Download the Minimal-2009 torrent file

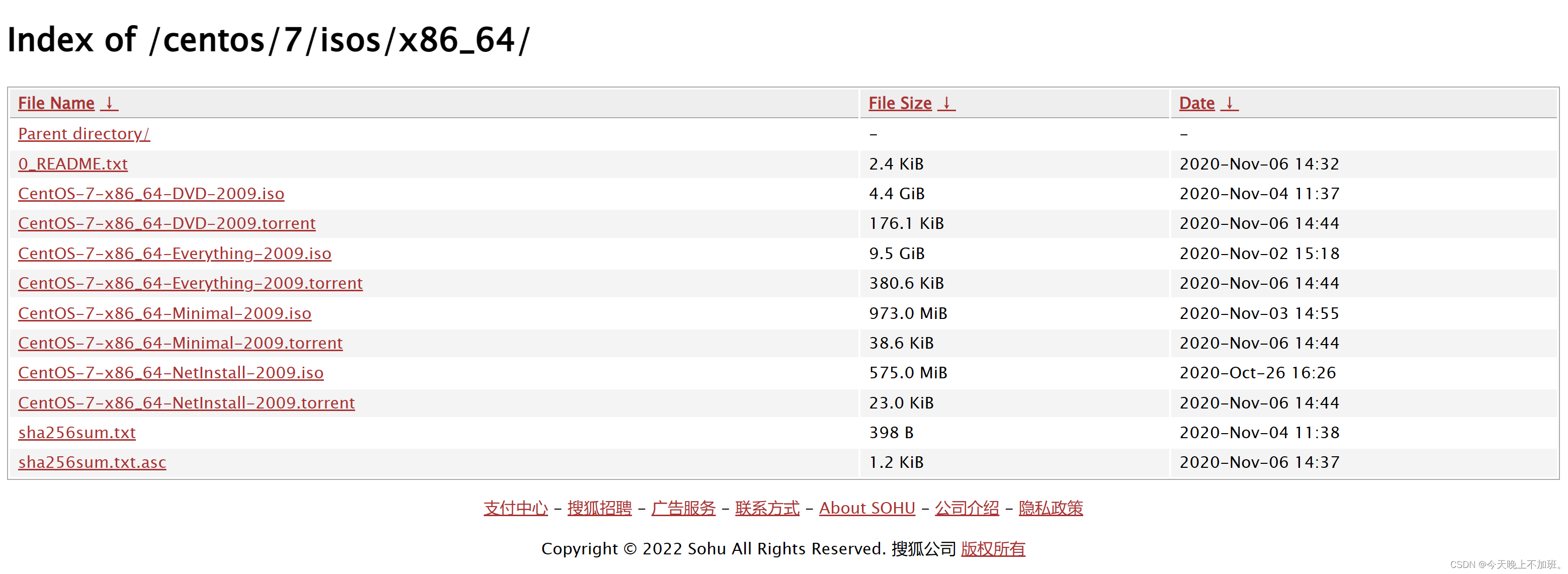coord(180,343)
